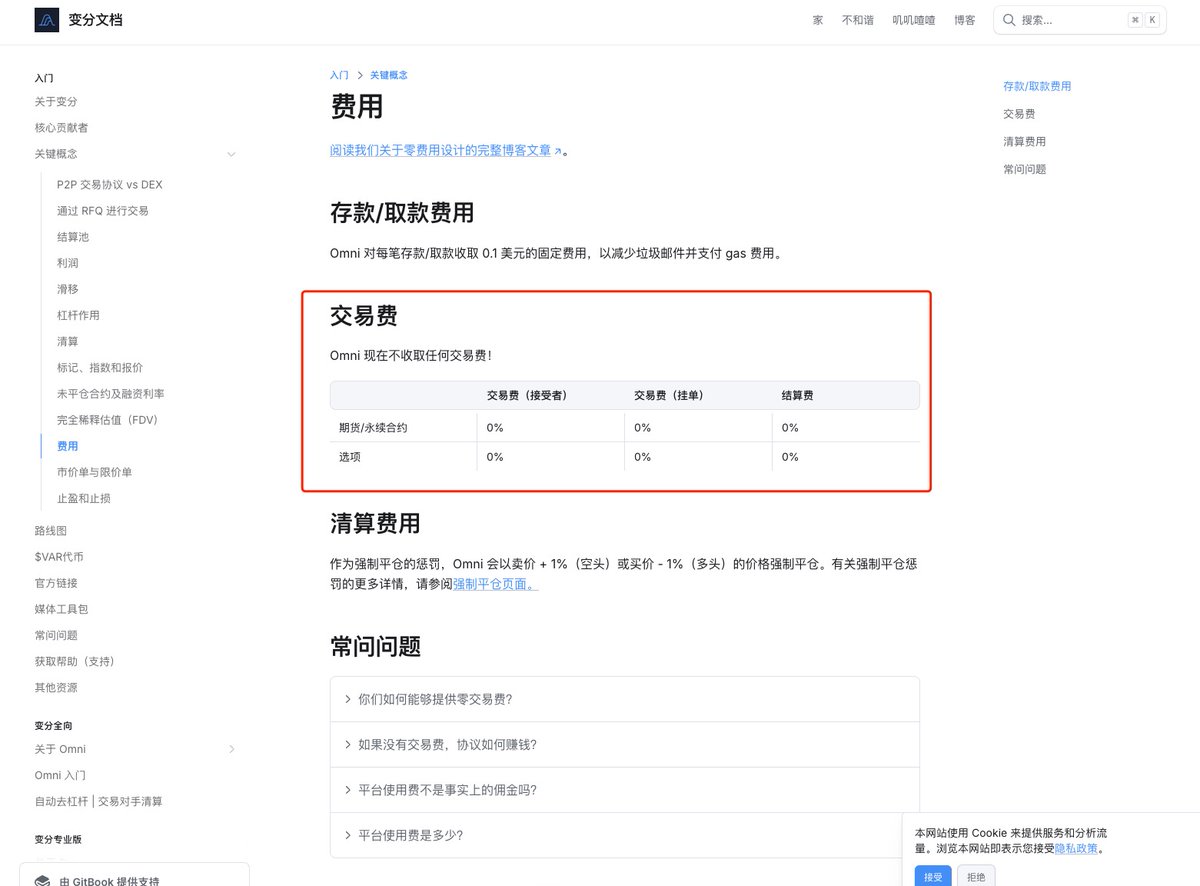Open 官方链接 in sidebar
Image resolution: width=1200 pixels, height=886 pixels.
coord(56,583)
